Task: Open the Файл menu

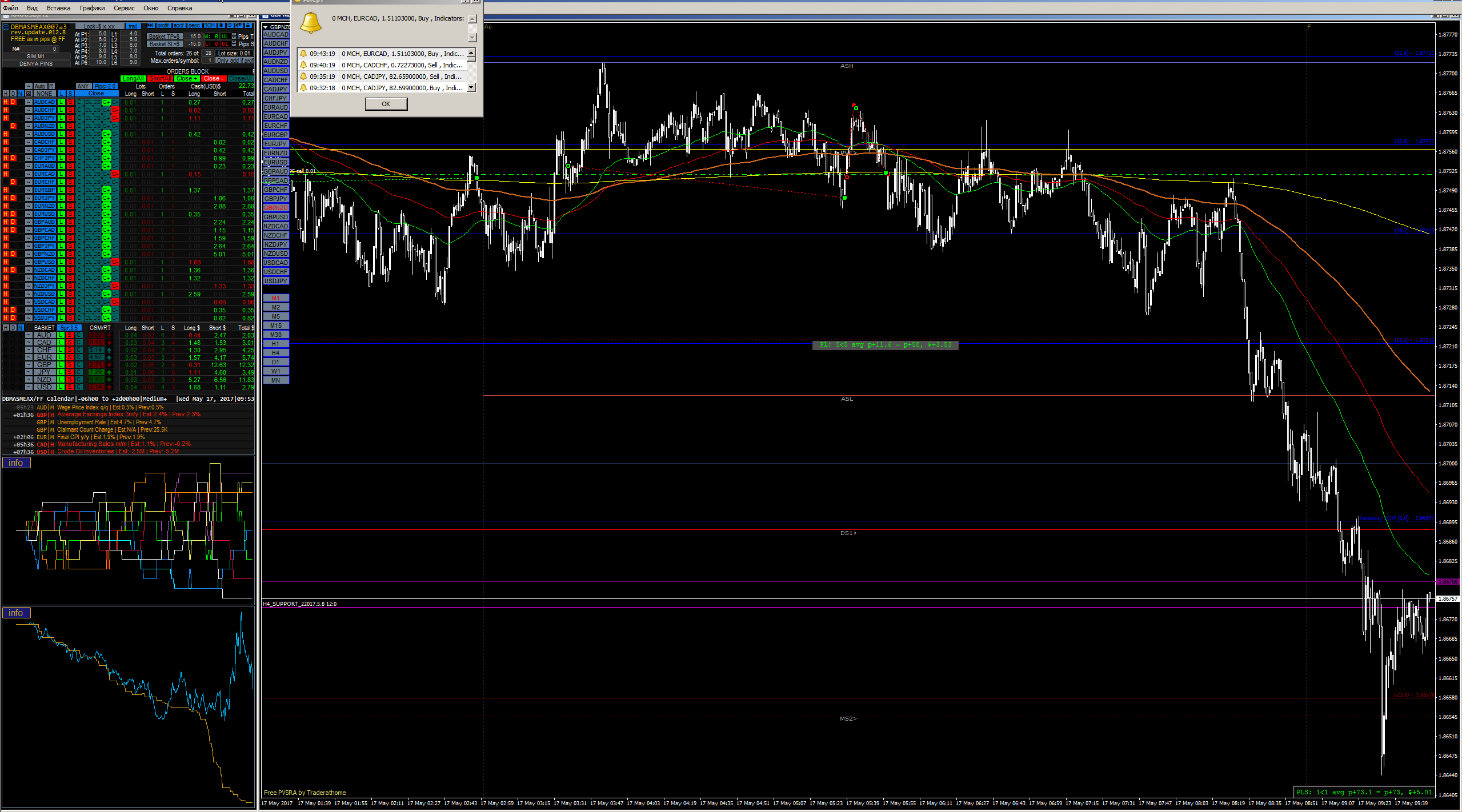Action: tap(10, 8)
